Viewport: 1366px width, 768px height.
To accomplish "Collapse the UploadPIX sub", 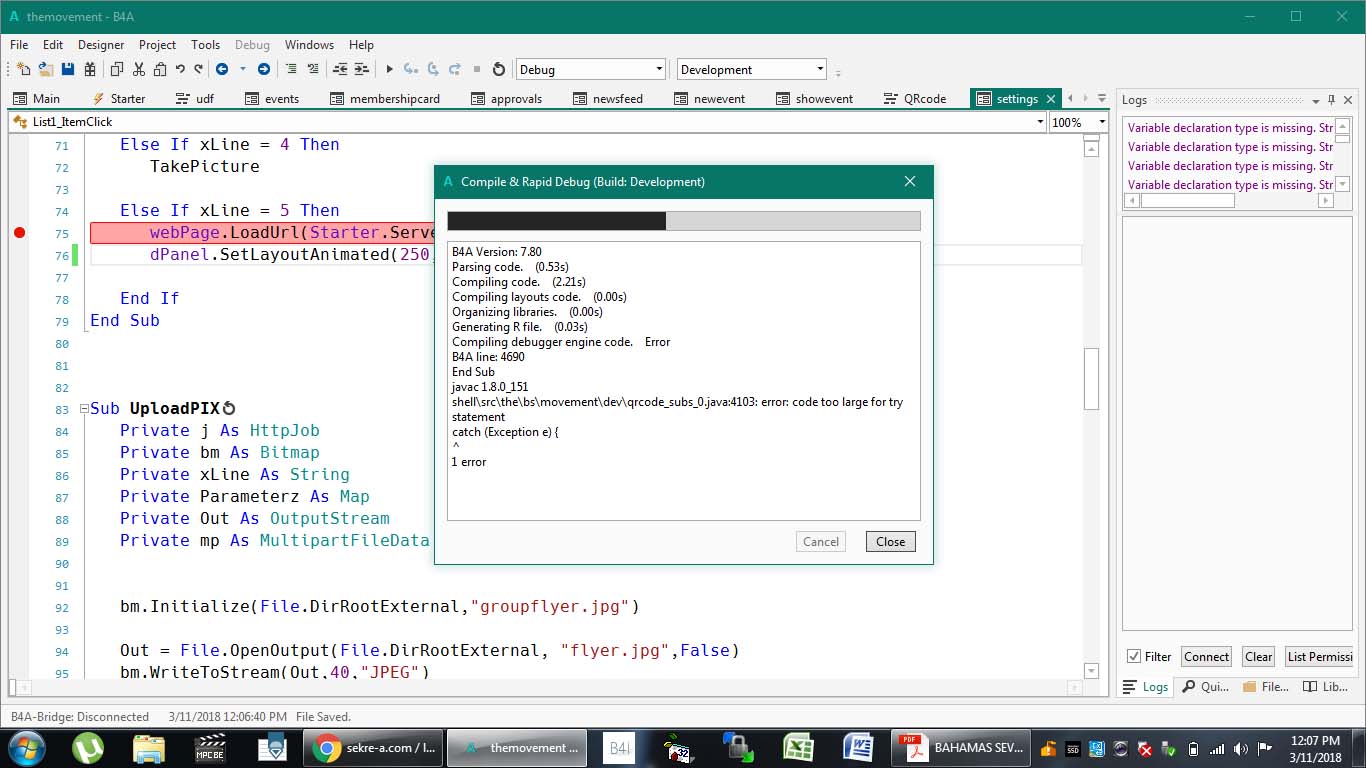I will 84,409.
